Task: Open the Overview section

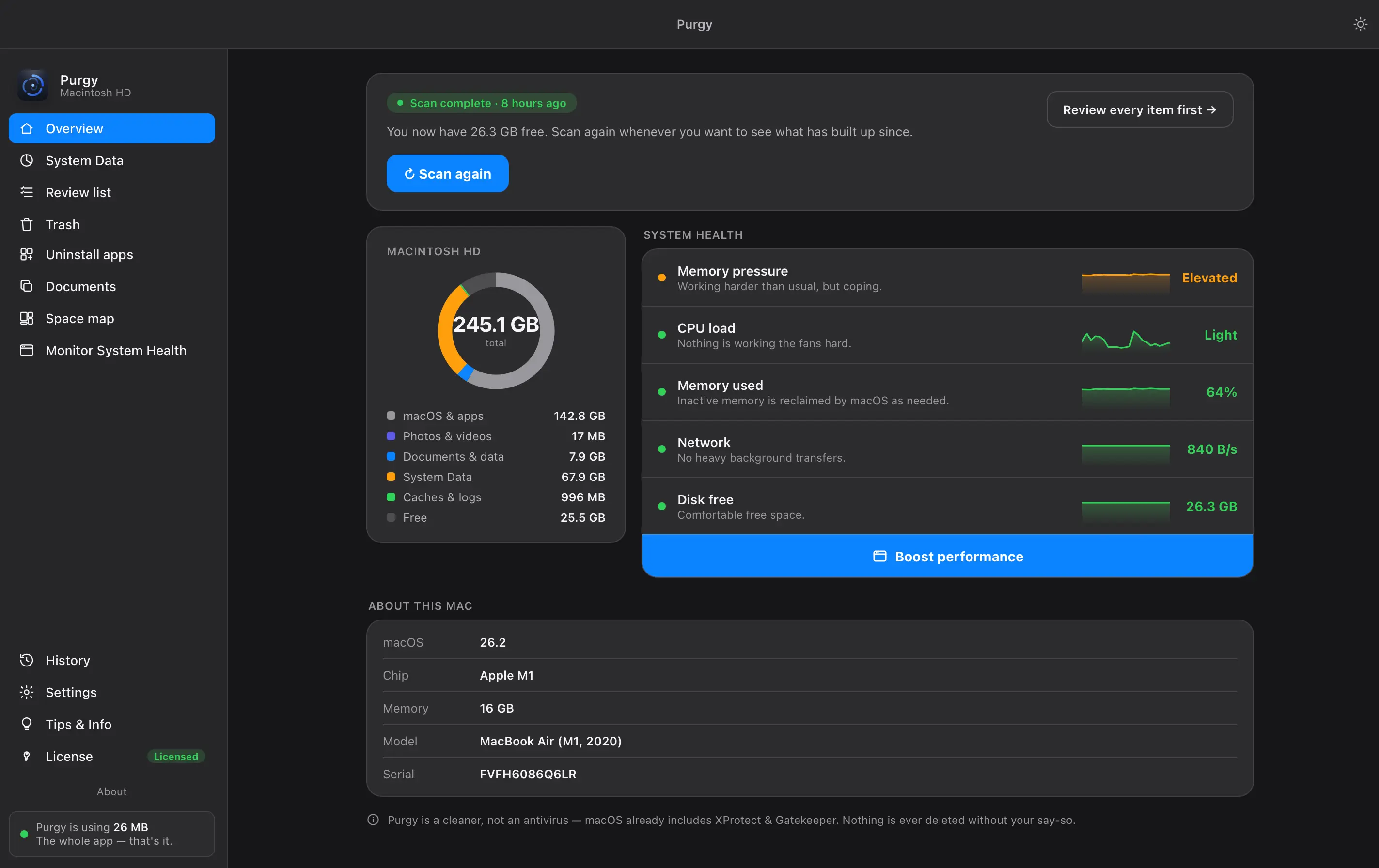Action: [x=111, y=128]
